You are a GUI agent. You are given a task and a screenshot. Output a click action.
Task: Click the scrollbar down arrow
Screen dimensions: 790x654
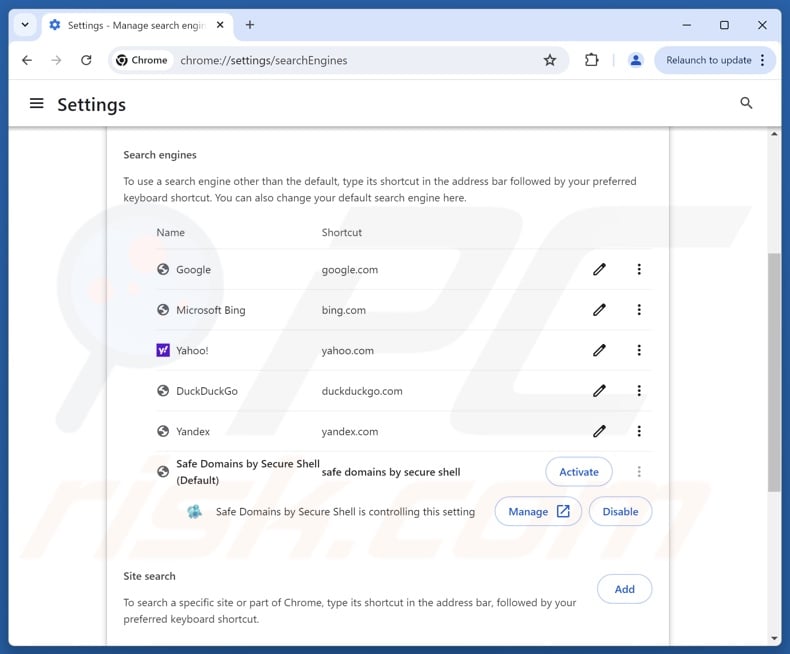774,638
